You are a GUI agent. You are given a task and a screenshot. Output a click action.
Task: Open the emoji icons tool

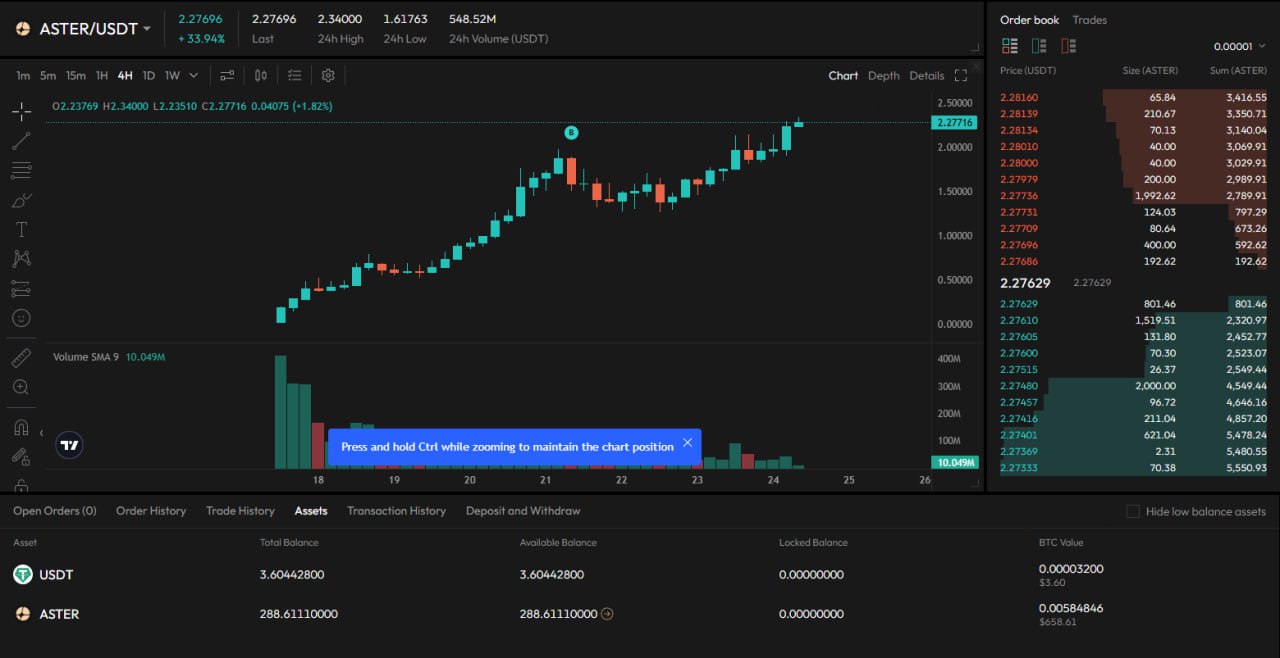pyautogui.click(x=21, y=318)
